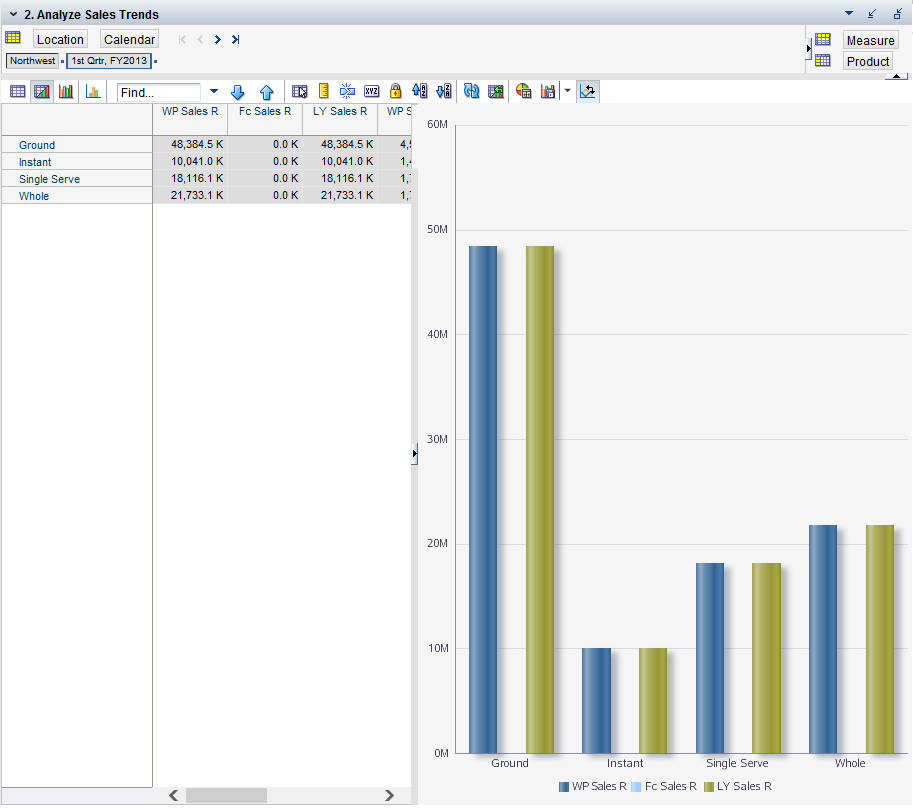Select the Instant row header
This screenshot has width=913, height=808.
pos(77,162)
